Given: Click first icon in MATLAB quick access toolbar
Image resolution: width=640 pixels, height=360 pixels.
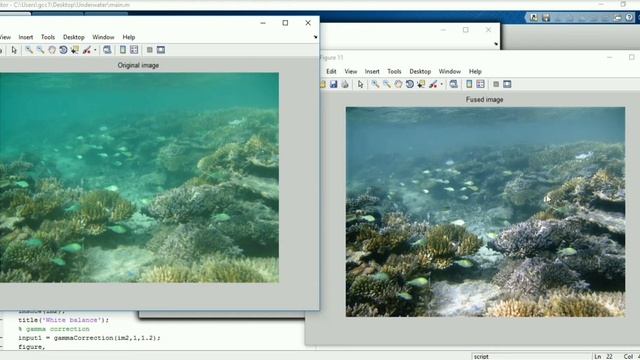Looking at the screenshot, I should click(534, 18).
